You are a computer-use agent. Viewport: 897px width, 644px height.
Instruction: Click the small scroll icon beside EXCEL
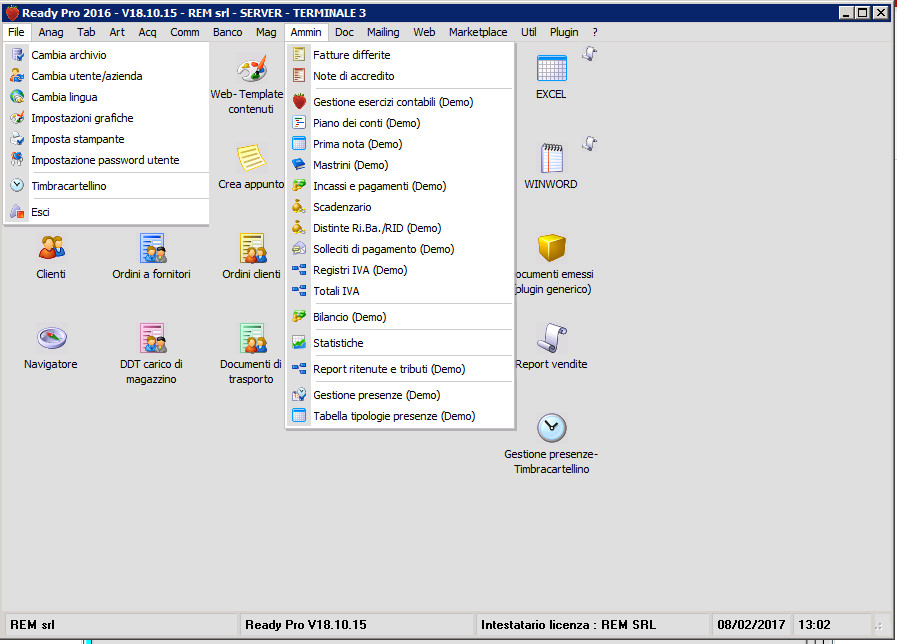tap(589, 54)
